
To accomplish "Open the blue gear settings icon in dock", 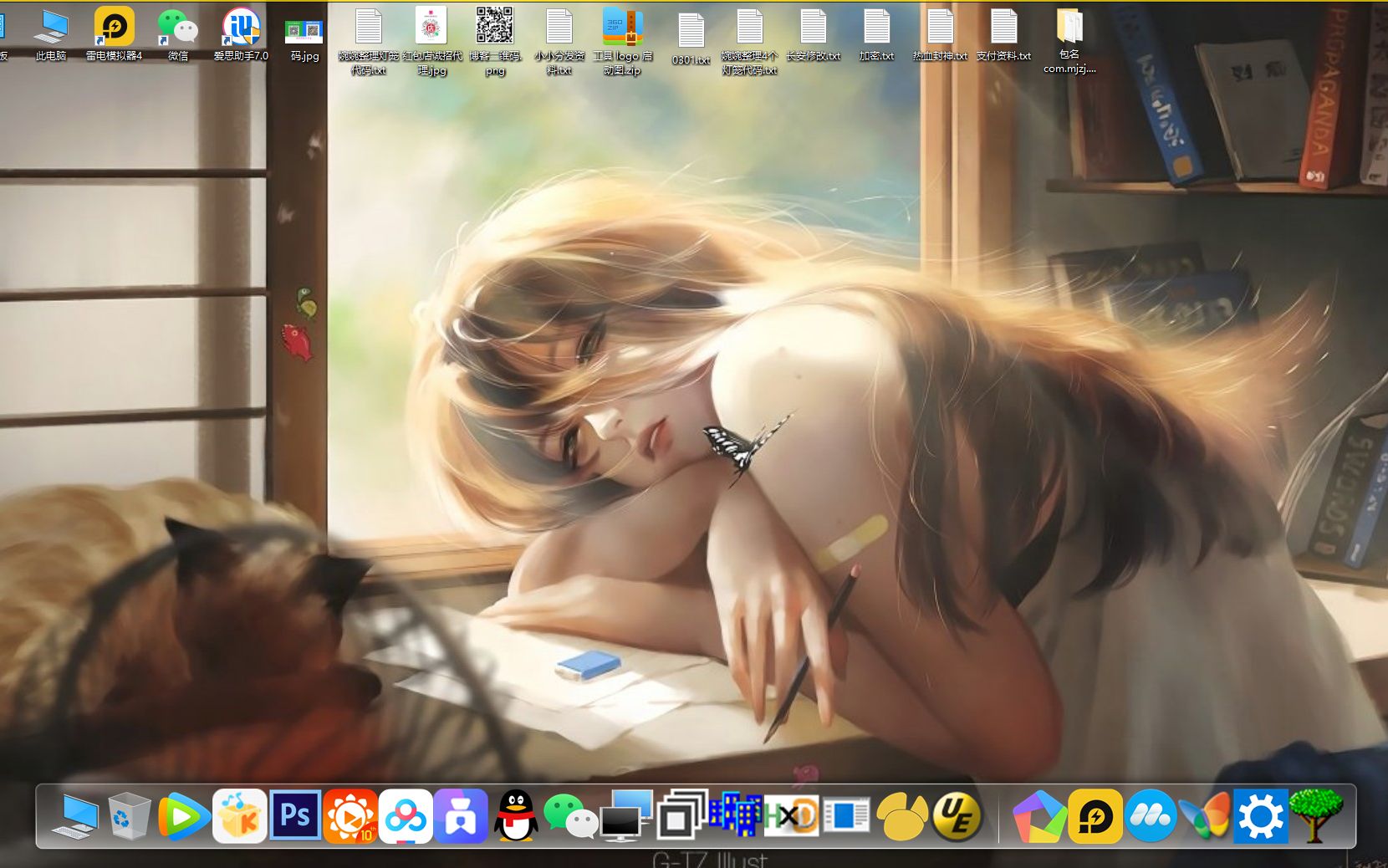I will (1261, 816).
